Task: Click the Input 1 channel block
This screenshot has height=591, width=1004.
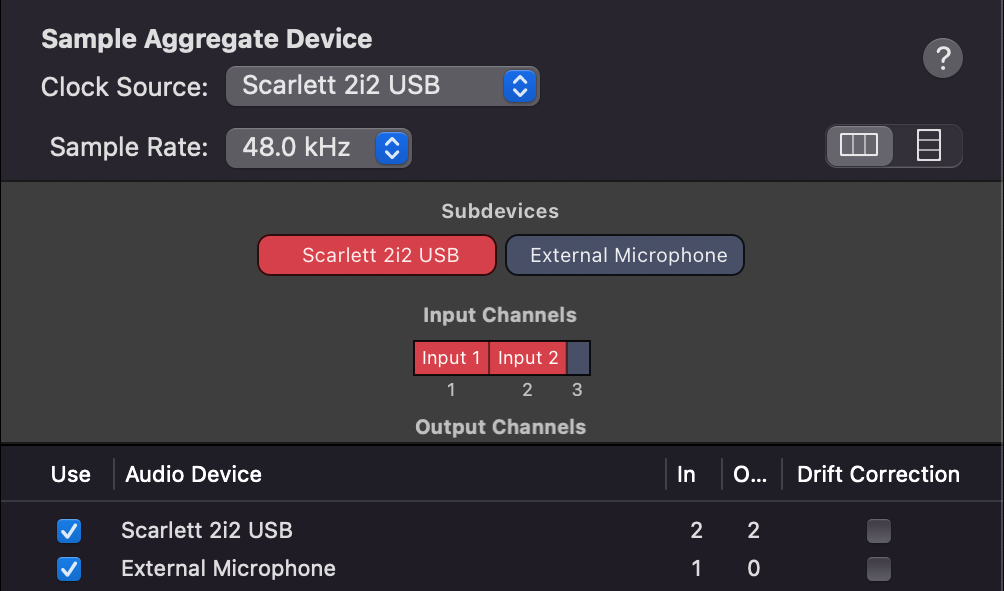Action: click(x=451, y=358)
